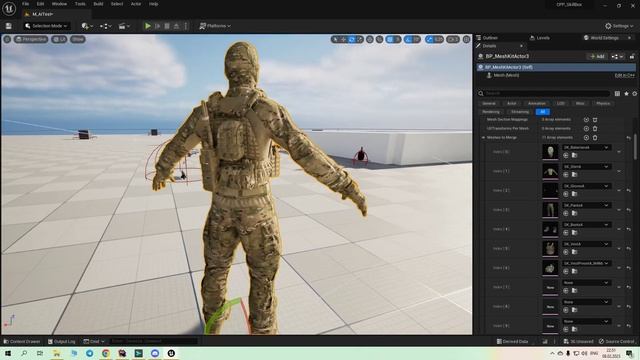Open the Lit view mode menu
640x360 pixels.
point(60,39)
